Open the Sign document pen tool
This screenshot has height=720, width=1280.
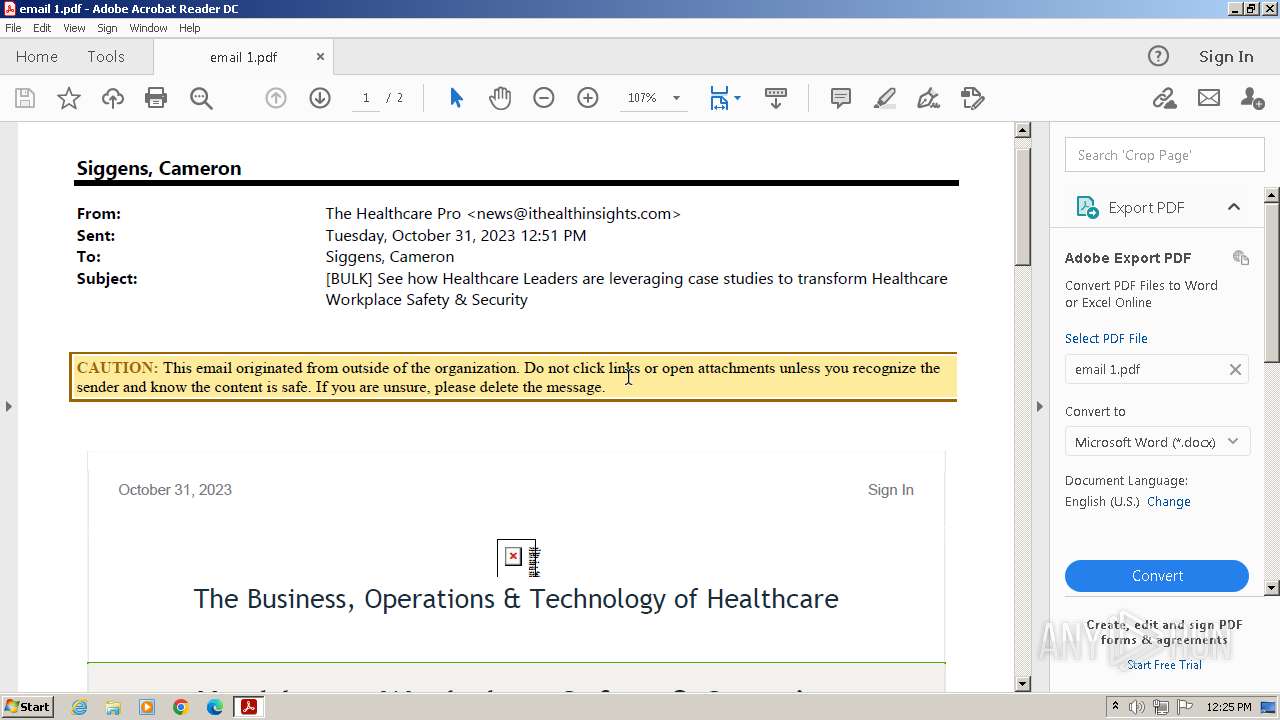929,98
